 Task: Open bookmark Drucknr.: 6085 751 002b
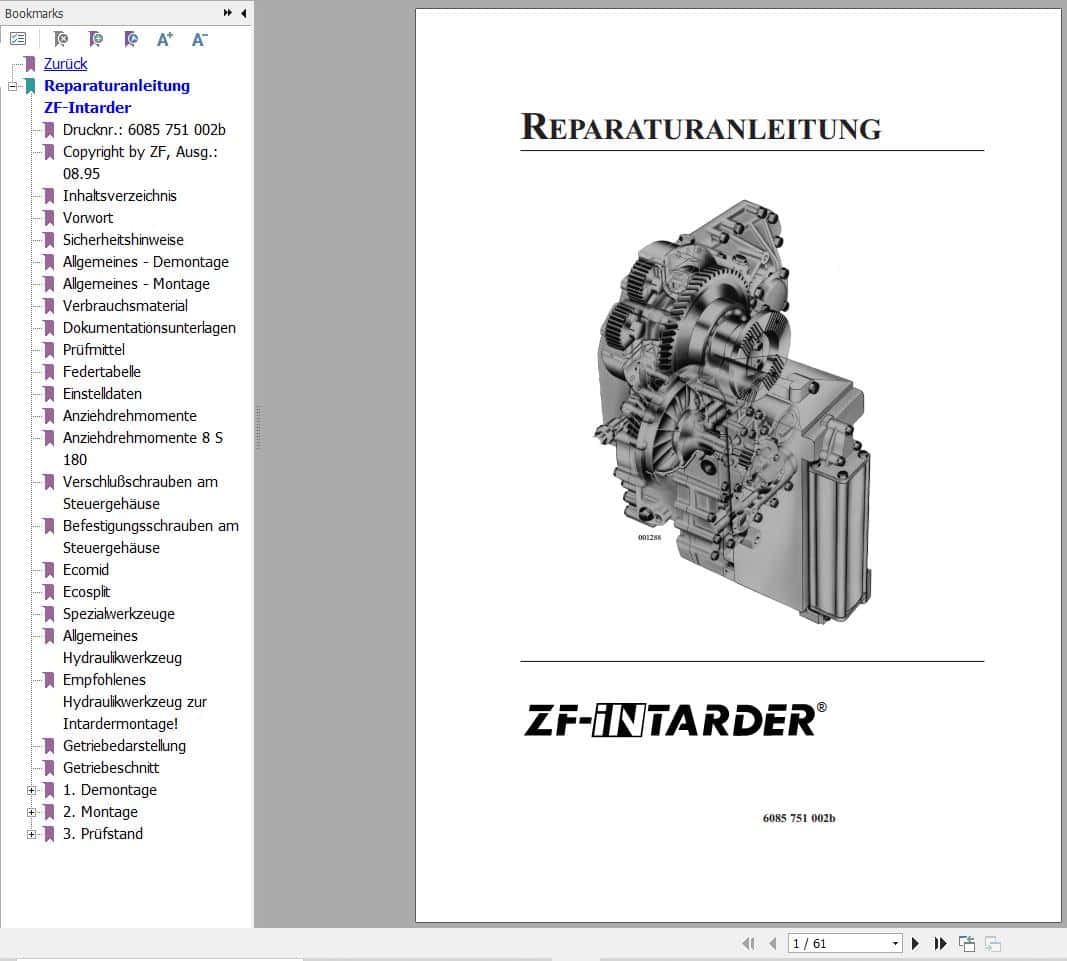click(x=144, y=130)
